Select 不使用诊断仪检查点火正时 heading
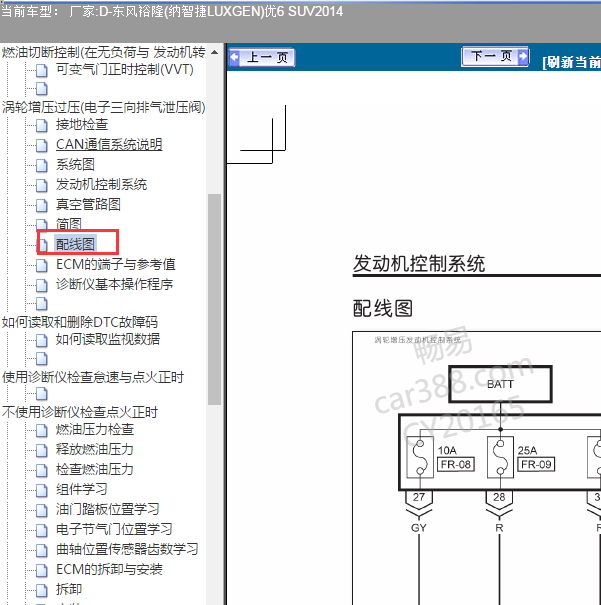 pyautogui.click(x=80, y=412)
